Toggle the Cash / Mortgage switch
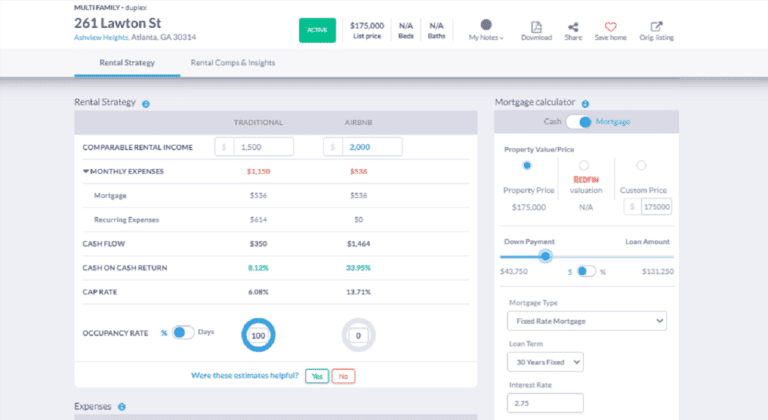Image resolution: width=768 pixels, height=420 pixels. pos(579,122)
